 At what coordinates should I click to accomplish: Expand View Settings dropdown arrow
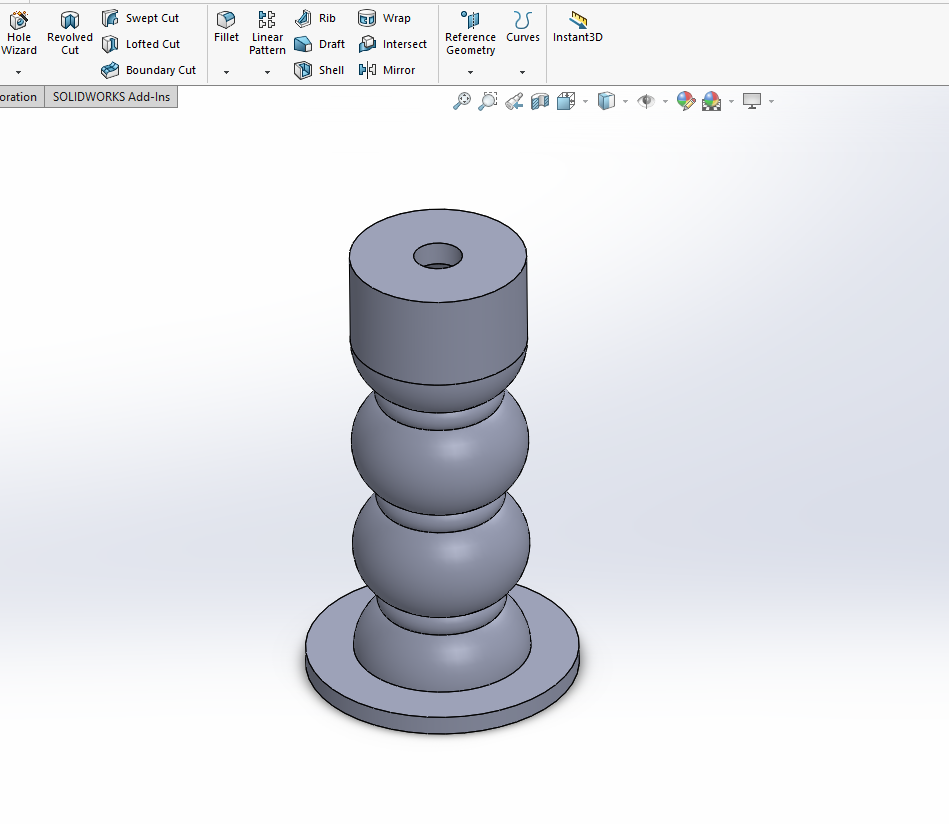point(771,102)
